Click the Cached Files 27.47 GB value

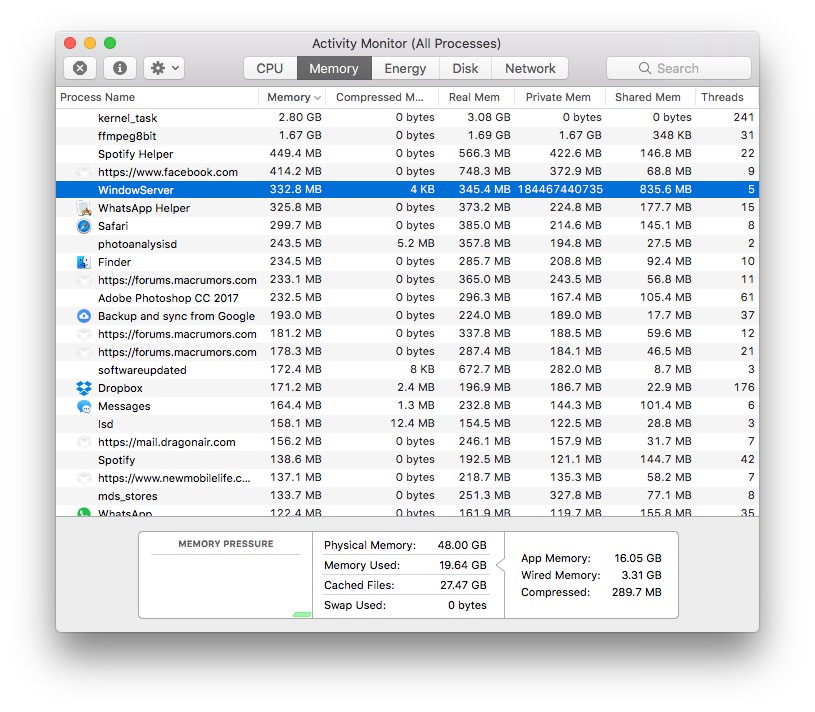coord(463,585)
